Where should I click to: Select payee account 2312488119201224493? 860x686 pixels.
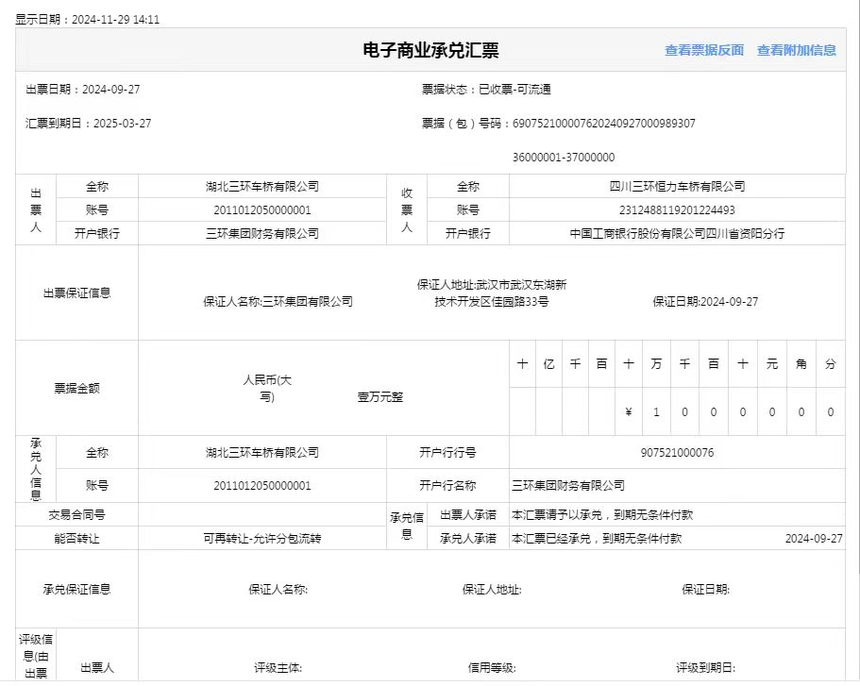tap(677, 210)
